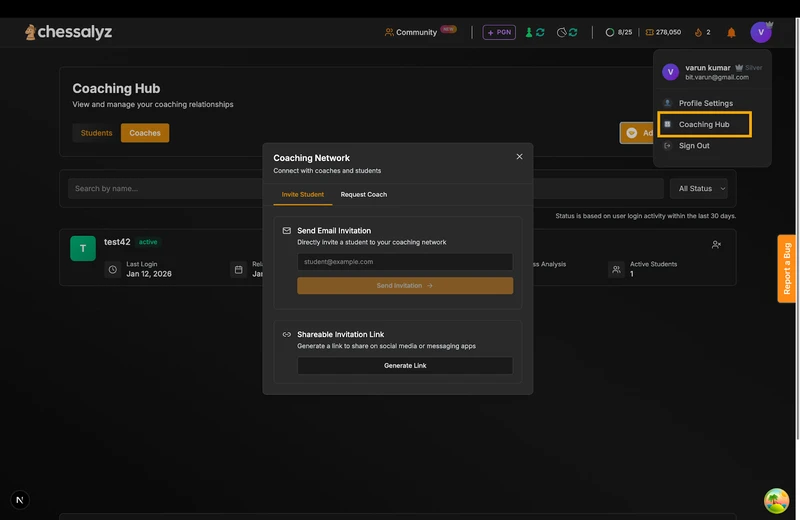The height and width of the screenshot is (520, 800).
Task: Select the Invite Student tab
Action: pyautogui.click(x=303, y=194)
